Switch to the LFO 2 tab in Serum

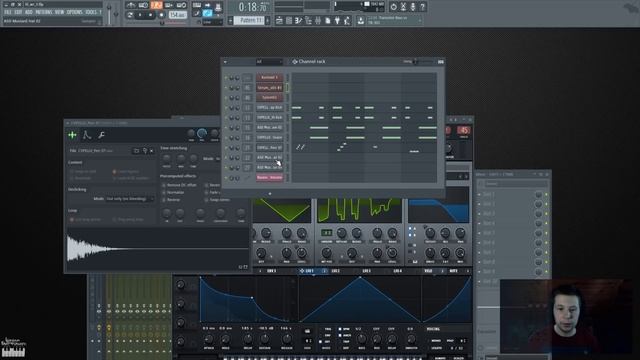336,271
